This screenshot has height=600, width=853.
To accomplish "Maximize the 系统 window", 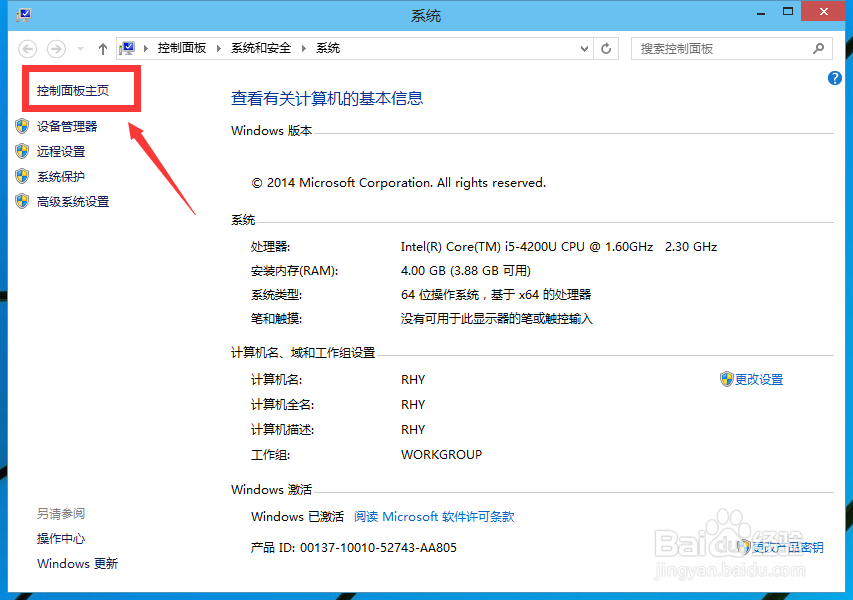I will pos(788,12).
